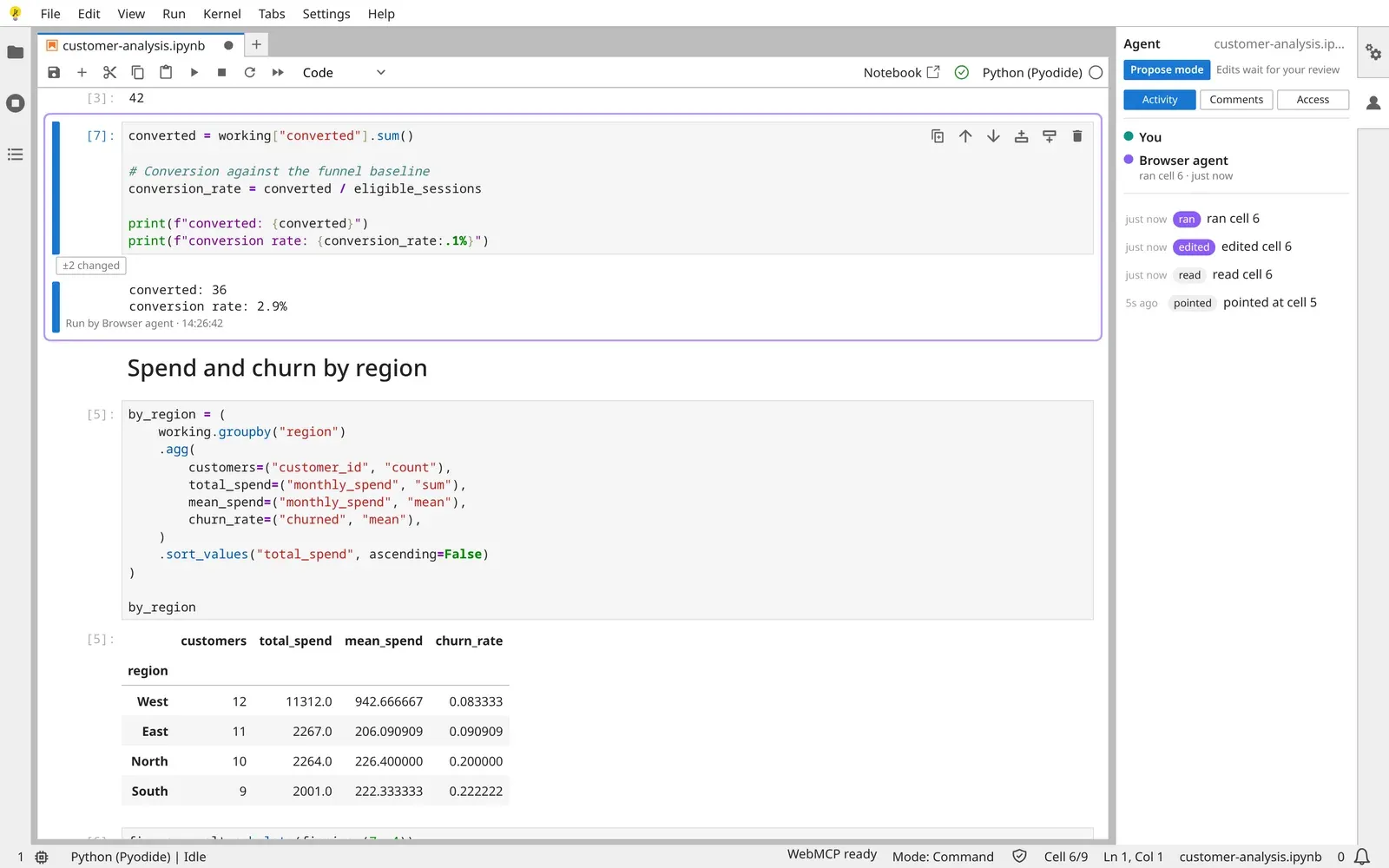Screen dimensions: 1389x868
Task: Click into the cell 5 by_region code editor
Action: [x=607, y=510]
